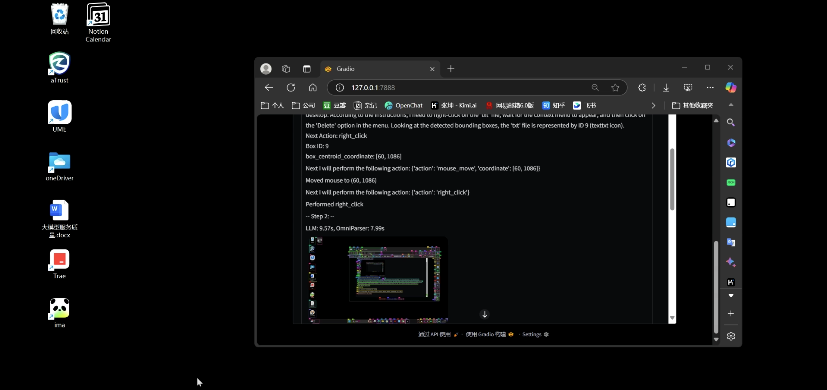
Task: Refresh the Gradio page
Action: 291,88
